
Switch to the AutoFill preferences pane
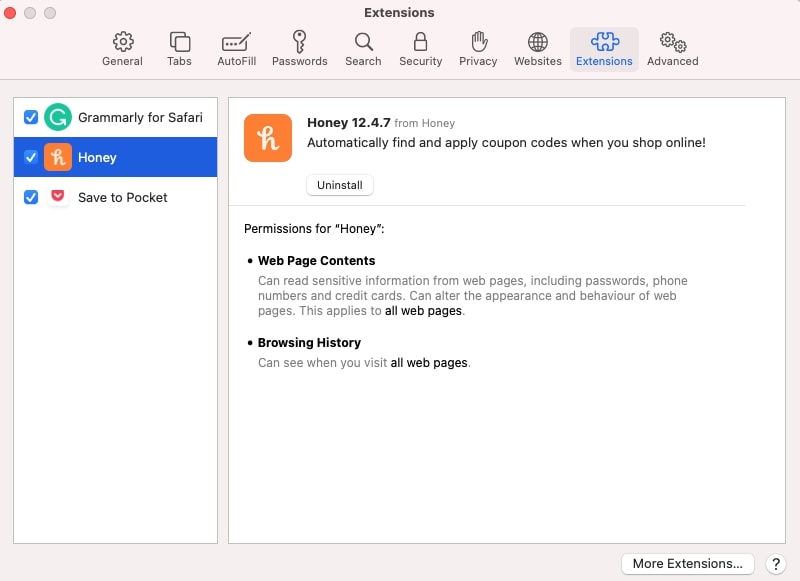pyautogui.click(x=236, y=49)
